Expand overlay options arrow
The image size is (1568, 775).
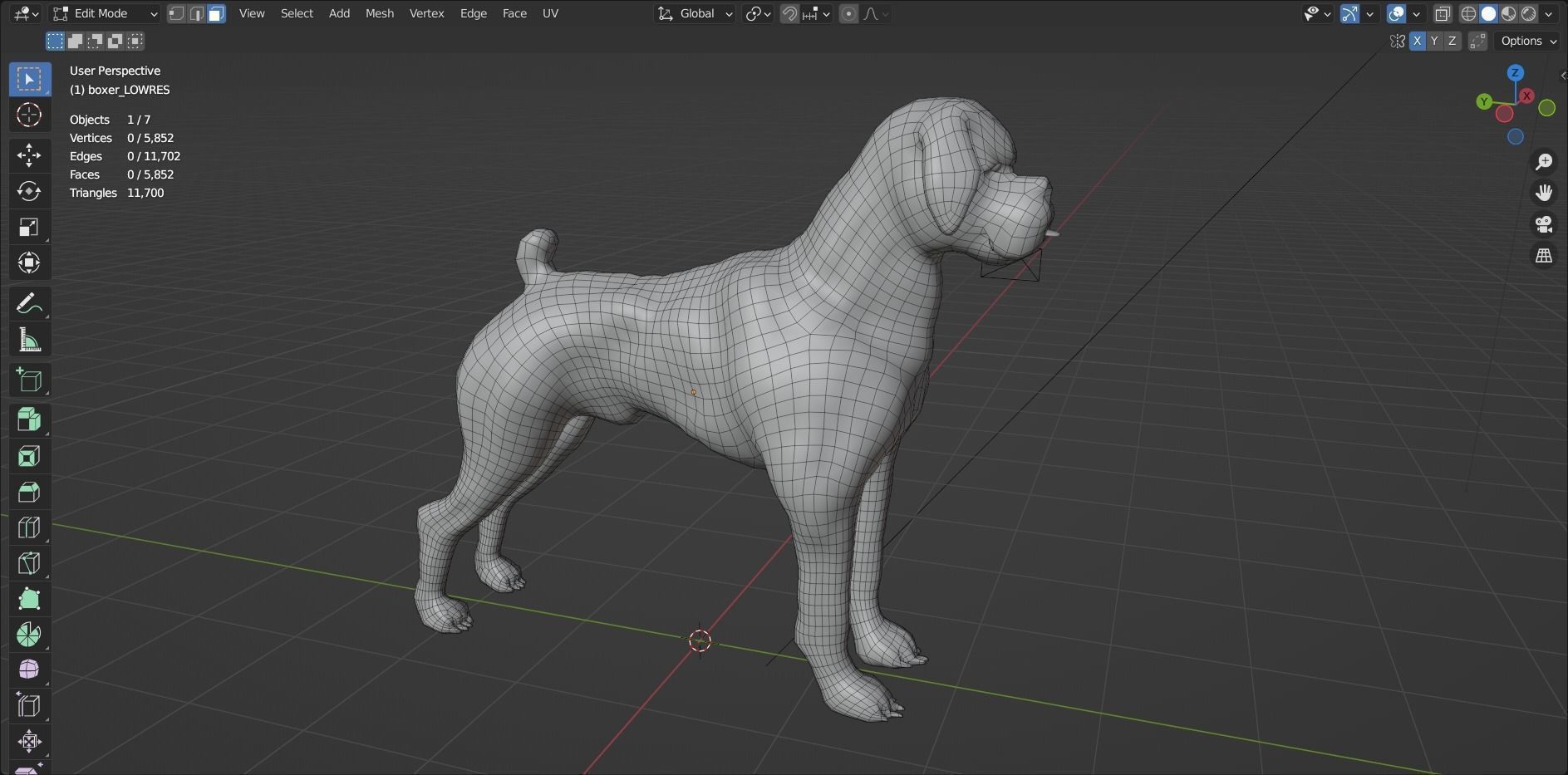tap(1416, 13)
